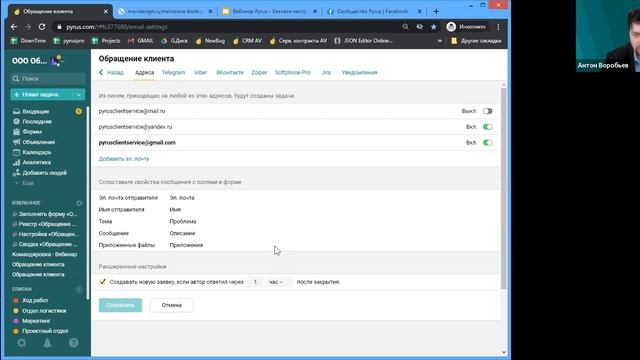Expand Новая задача dropdown arrow

click(78, 95)
